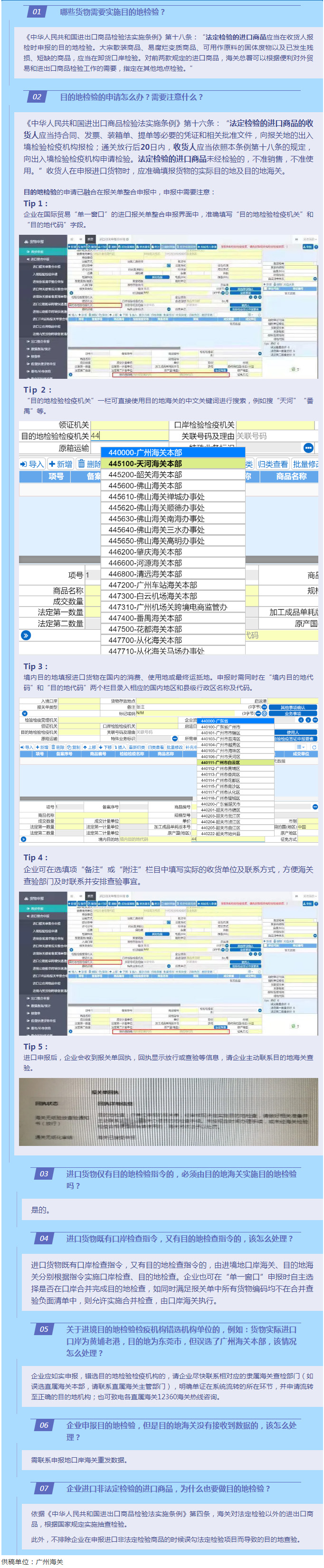The image size is (324, 1568).
Task: Click the 目的地检验检疫机关 field containing 44 in Tip 2
Action: pyautogui.click(x=130, y=436)
